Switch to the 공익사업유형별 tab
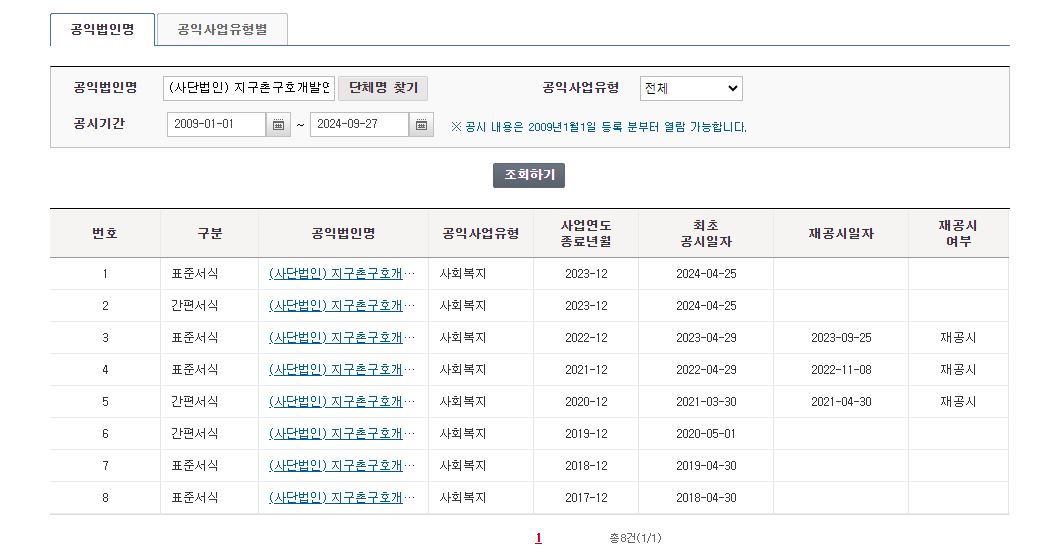1057x554 pixels. pos(222,30)
